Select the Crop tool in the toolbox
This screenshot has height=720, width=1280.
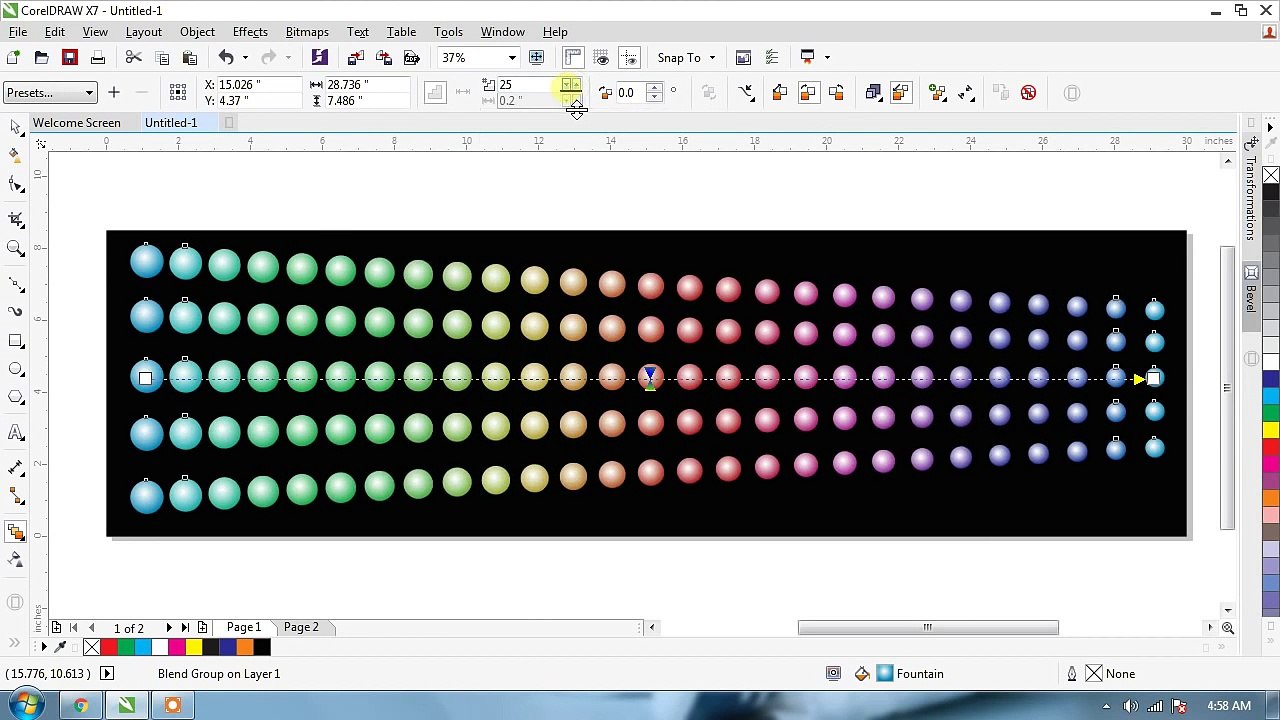click(15, 218)
